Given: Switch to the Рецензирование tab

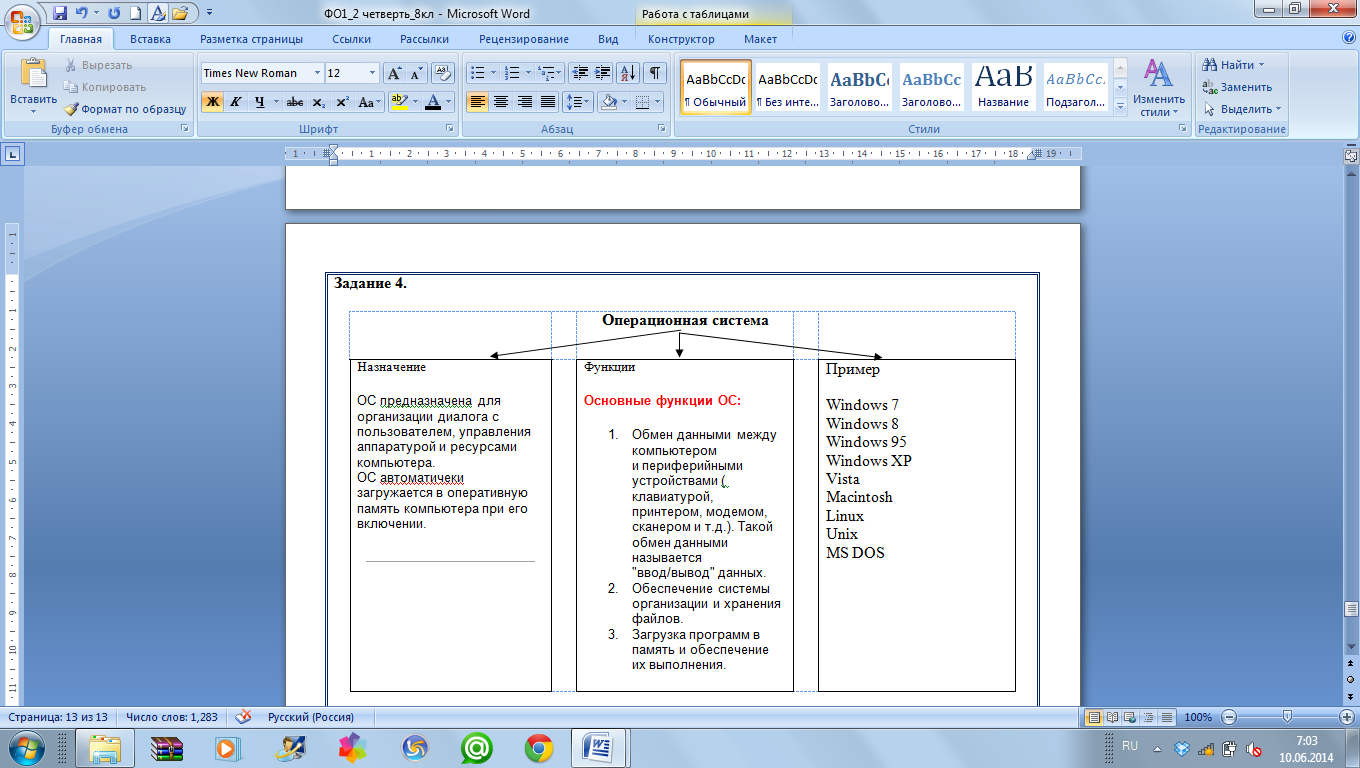Looking at the screenshot, I should (524, 39).
